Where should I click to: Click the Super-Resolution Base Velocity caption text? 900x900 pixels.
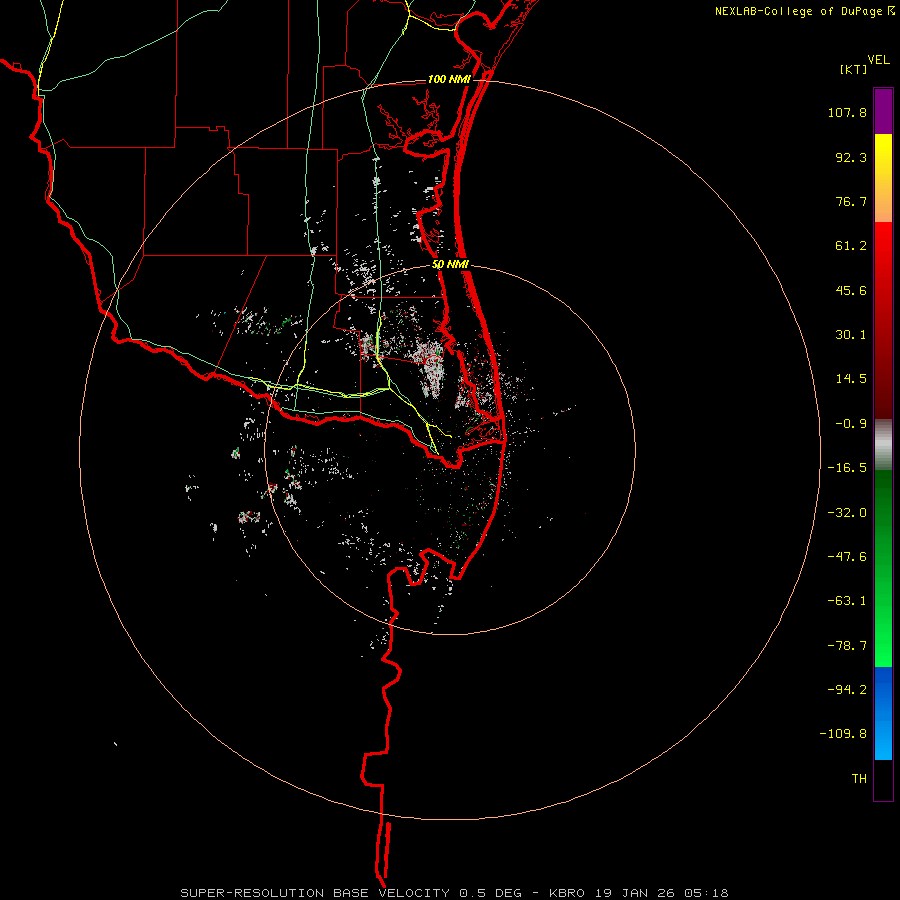tap(454, 893)
